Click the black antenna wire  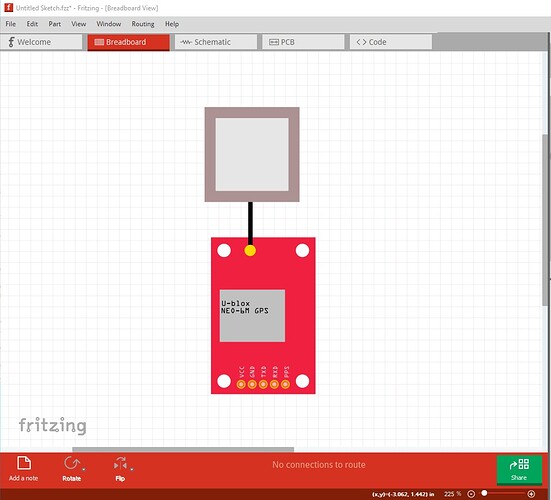pos(250,222)
